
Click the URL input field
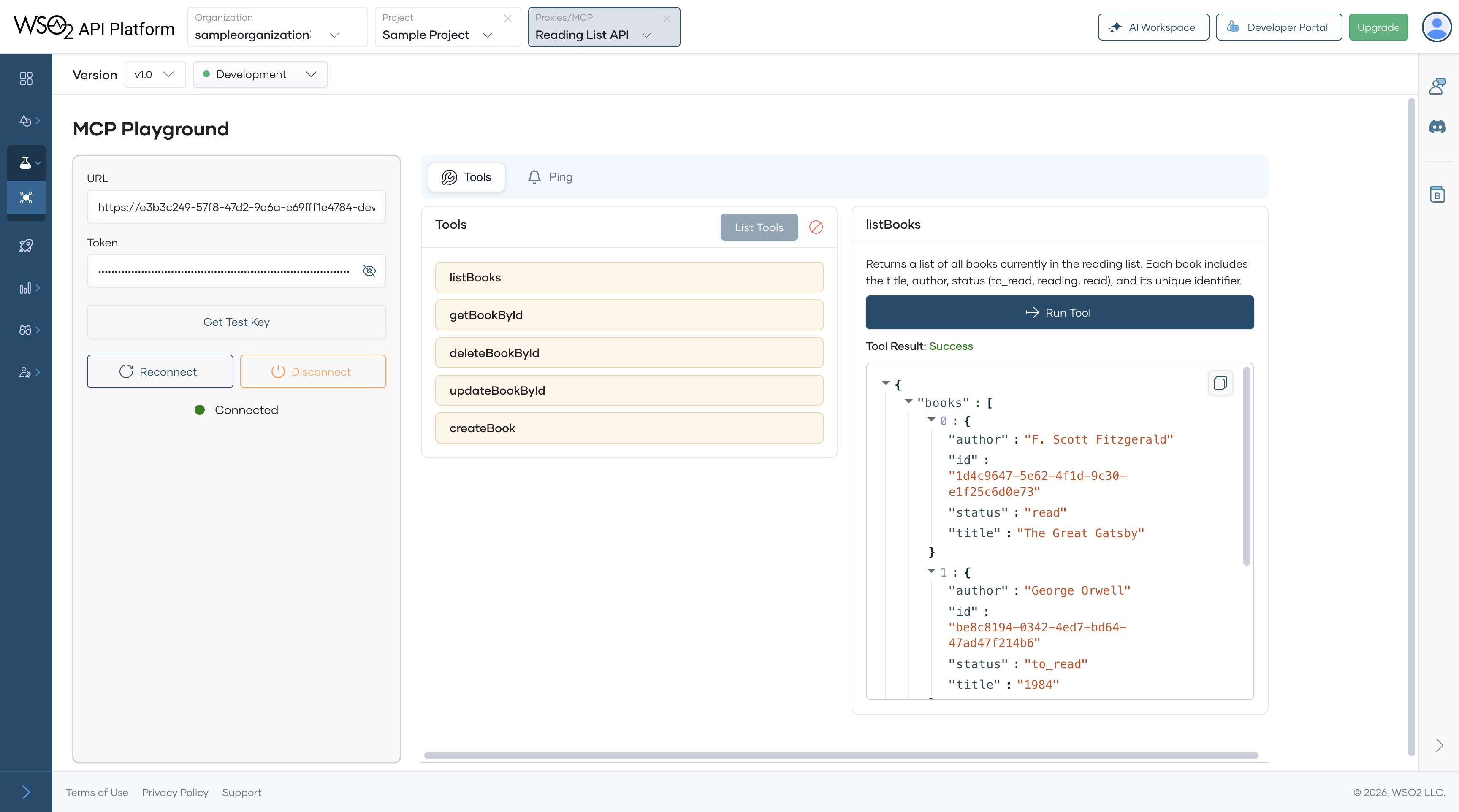pos(236,207)
